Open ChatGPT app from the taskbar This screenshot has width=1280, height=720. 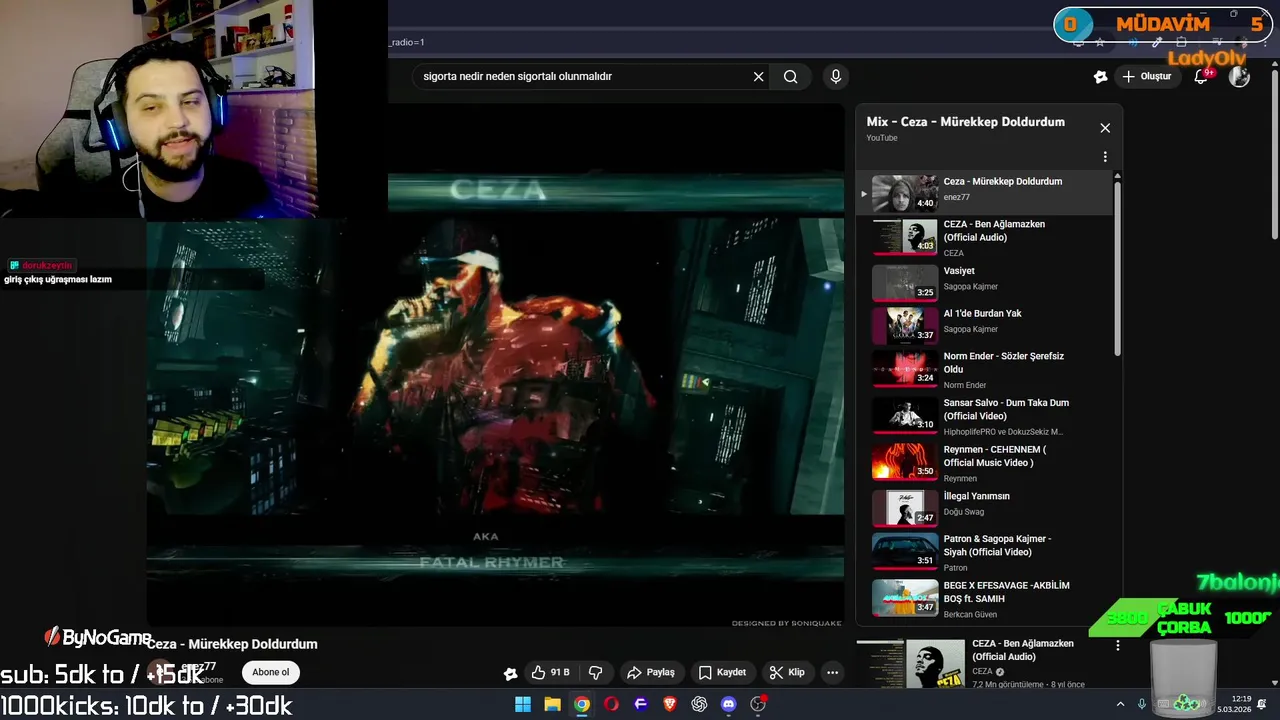tap(699, 704)
